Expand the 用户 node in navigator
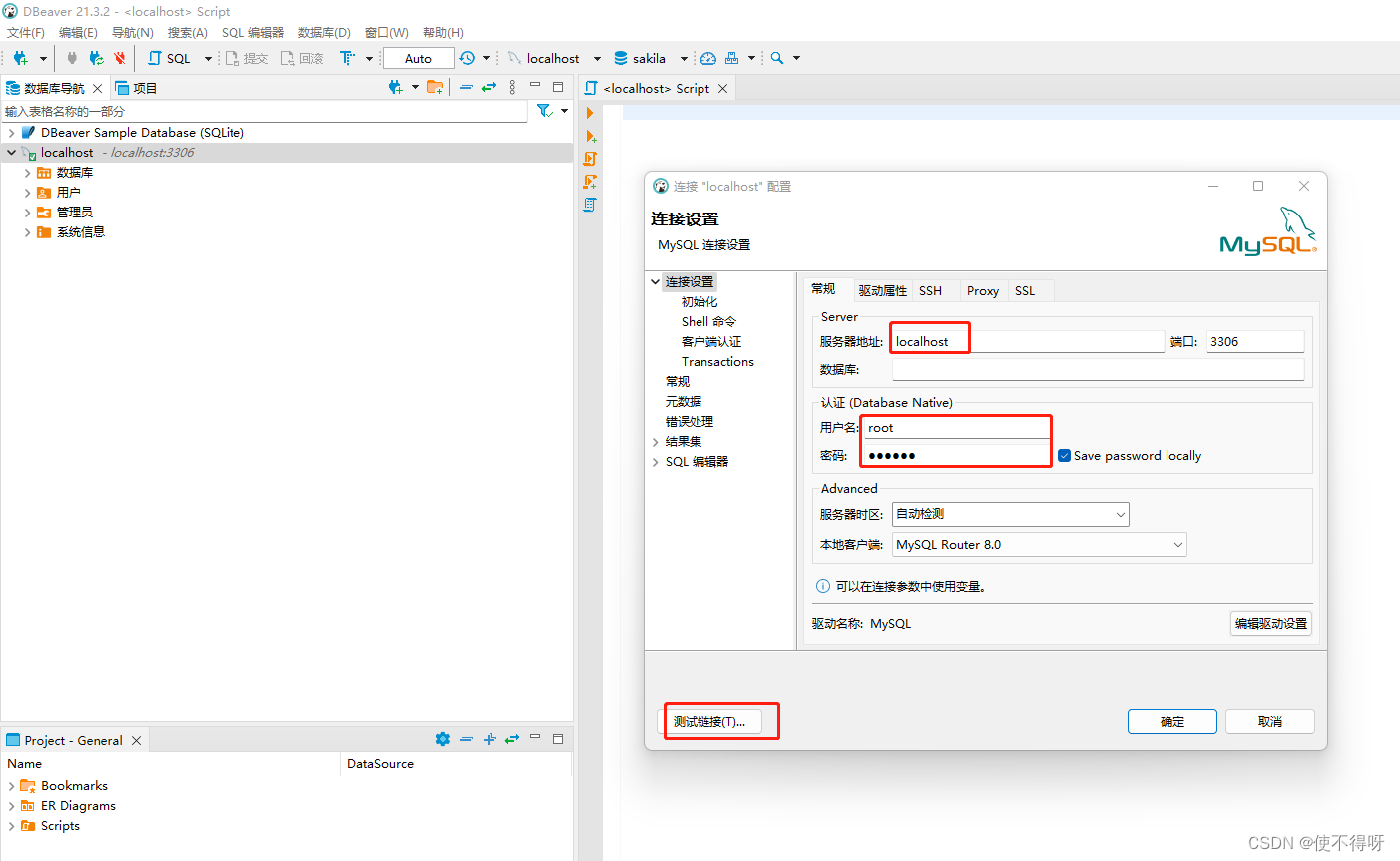Viewport: 1400px width, 861px height. 27,192
